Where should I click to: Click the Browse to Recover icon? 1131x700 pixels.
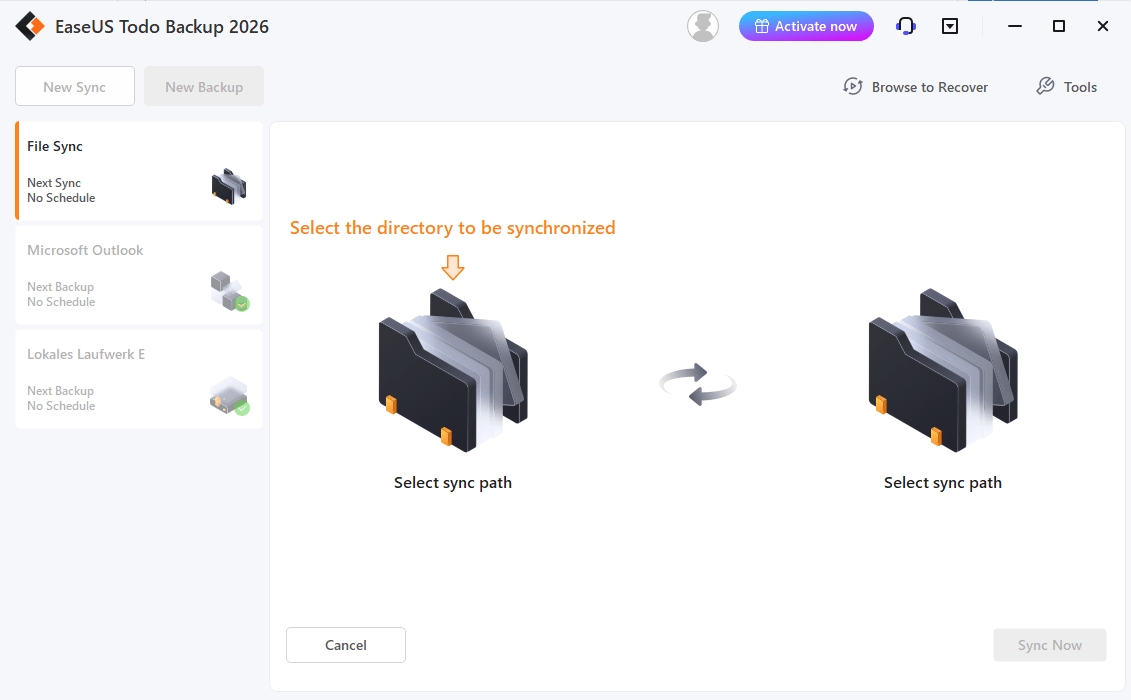(x=853, y=86)
